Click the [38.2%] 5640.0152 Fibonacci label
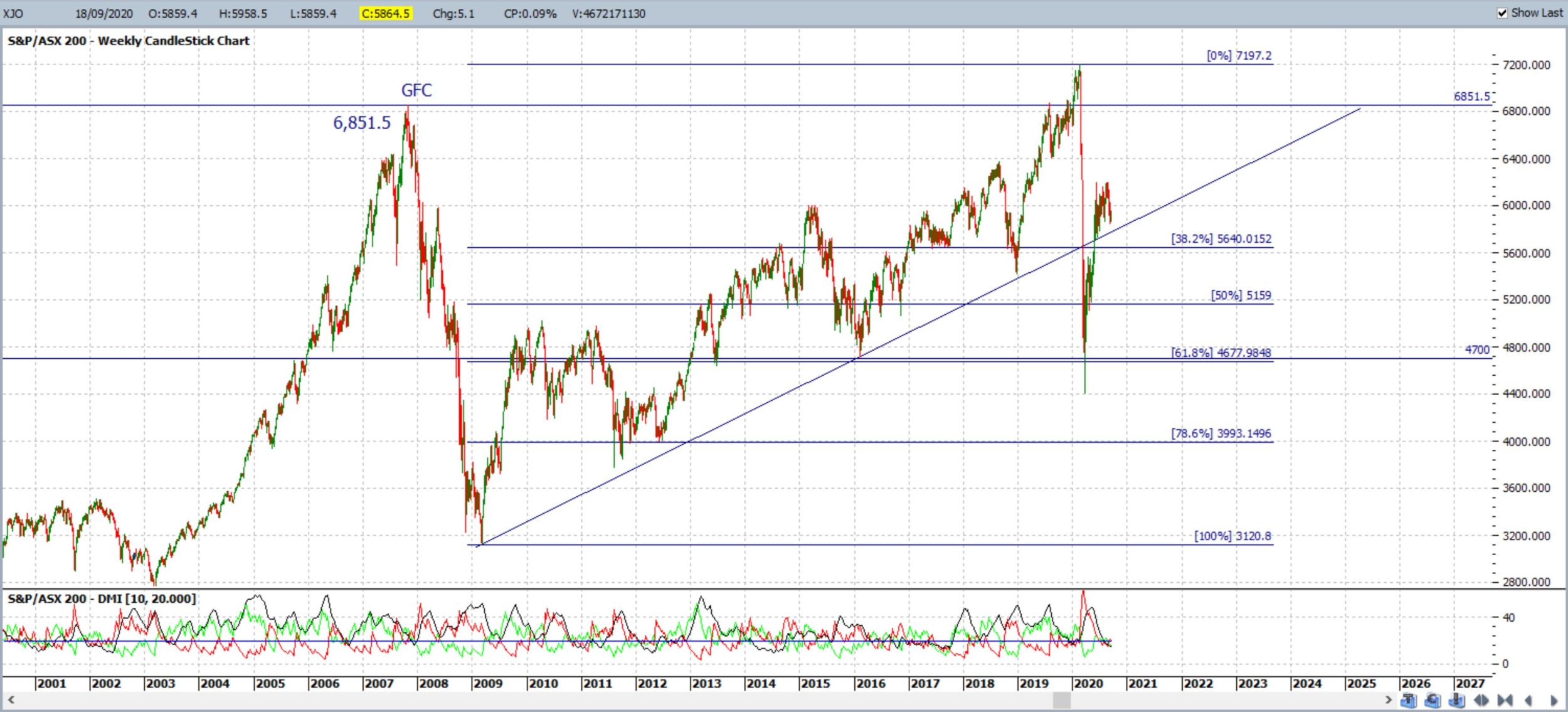 (x=1221, y=238)
